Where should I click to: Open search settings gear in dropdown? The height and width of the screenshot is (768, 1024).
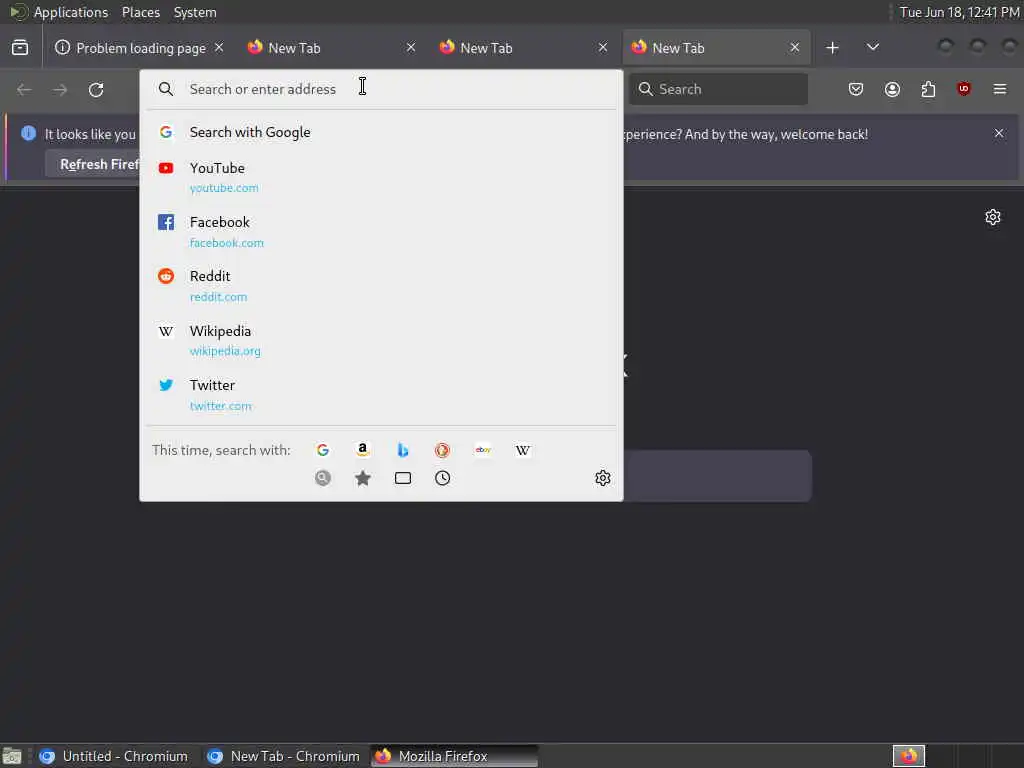[602, 478]
